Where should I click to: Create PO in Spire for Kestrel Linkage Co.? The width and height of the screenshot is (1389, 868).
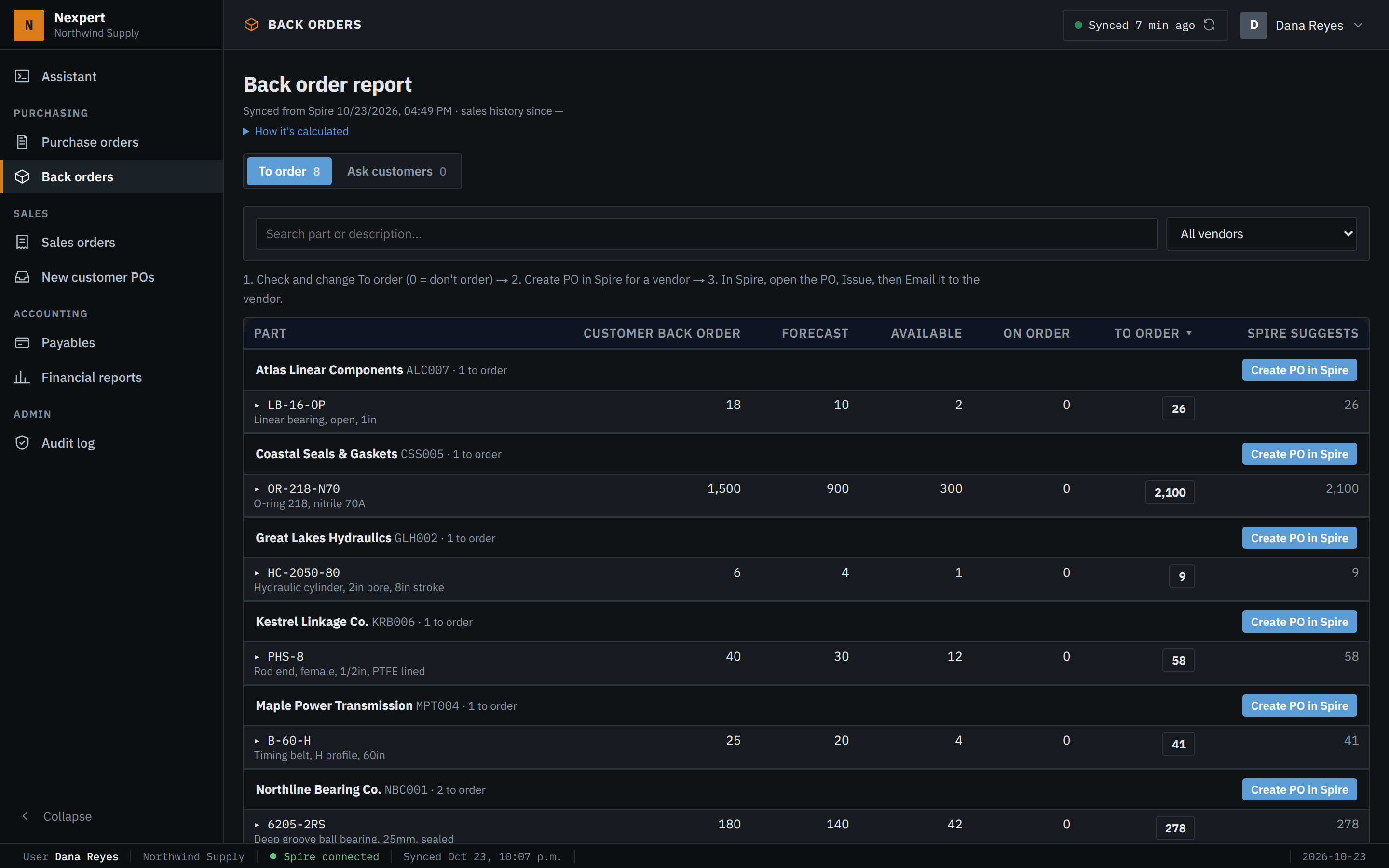[1299, 622]
